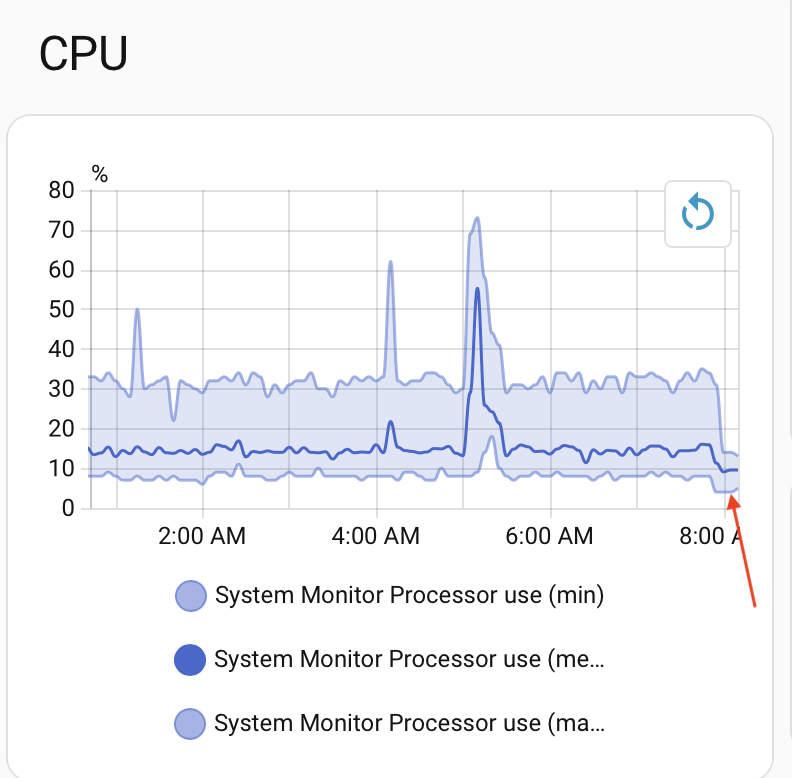The width and height of the screenshot is (792, 778).
Task: Click the CPU heading
Action: pyautogui.click(x=83, y=54)
